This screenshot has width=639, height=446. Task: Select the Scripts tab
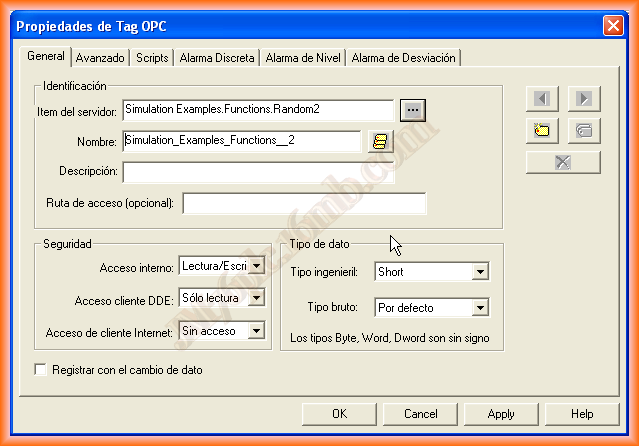tap(152, 58)
